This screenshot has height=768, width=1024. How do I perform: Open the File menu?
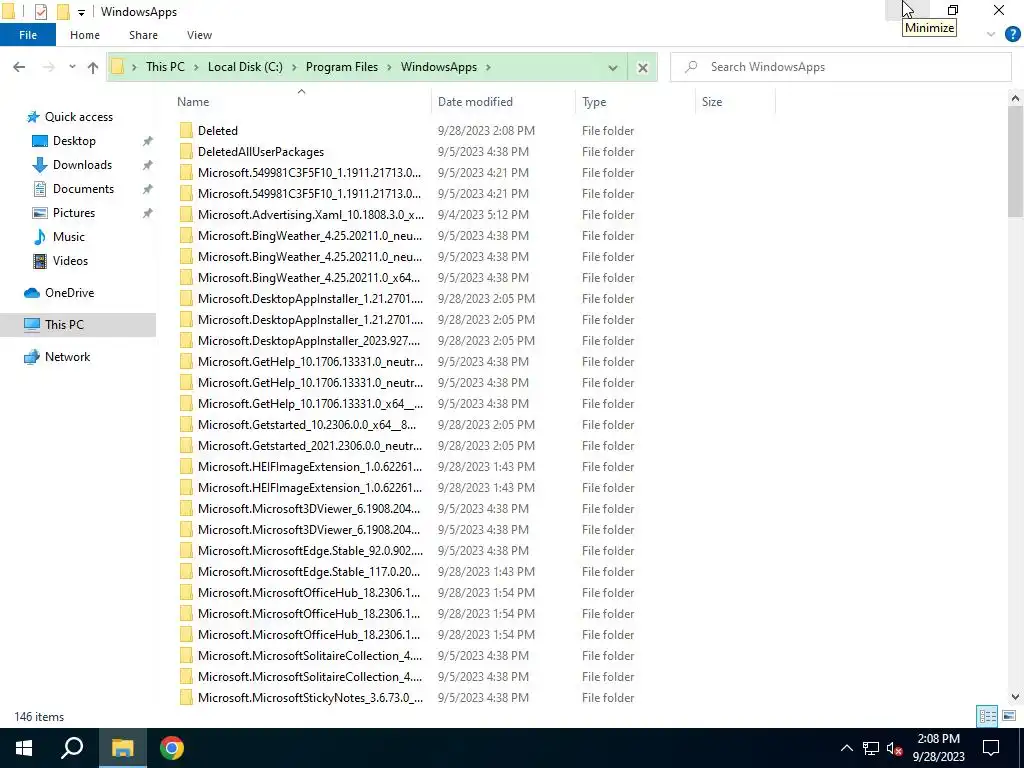pos(28,35)
